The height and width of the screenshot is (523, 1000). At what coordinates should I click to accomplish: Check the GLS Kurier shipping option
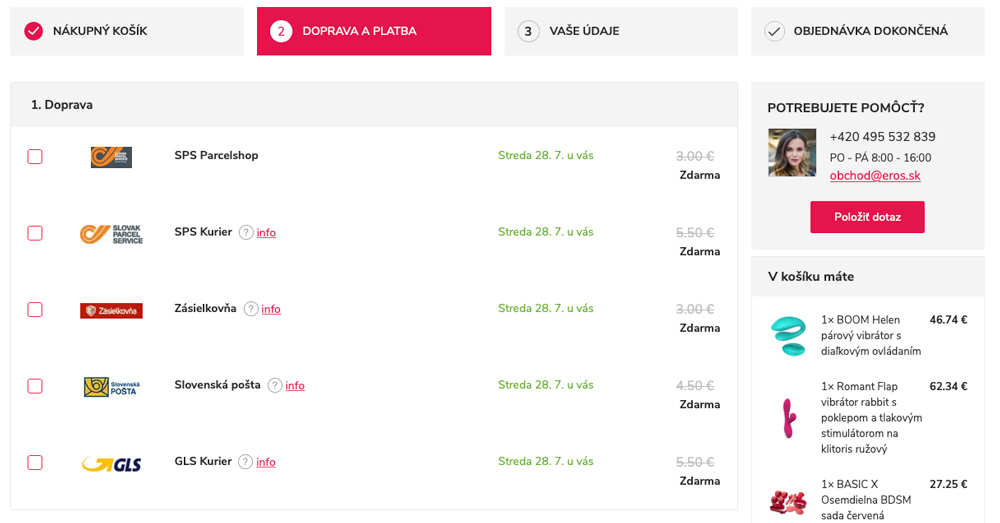tap(35, 463)
